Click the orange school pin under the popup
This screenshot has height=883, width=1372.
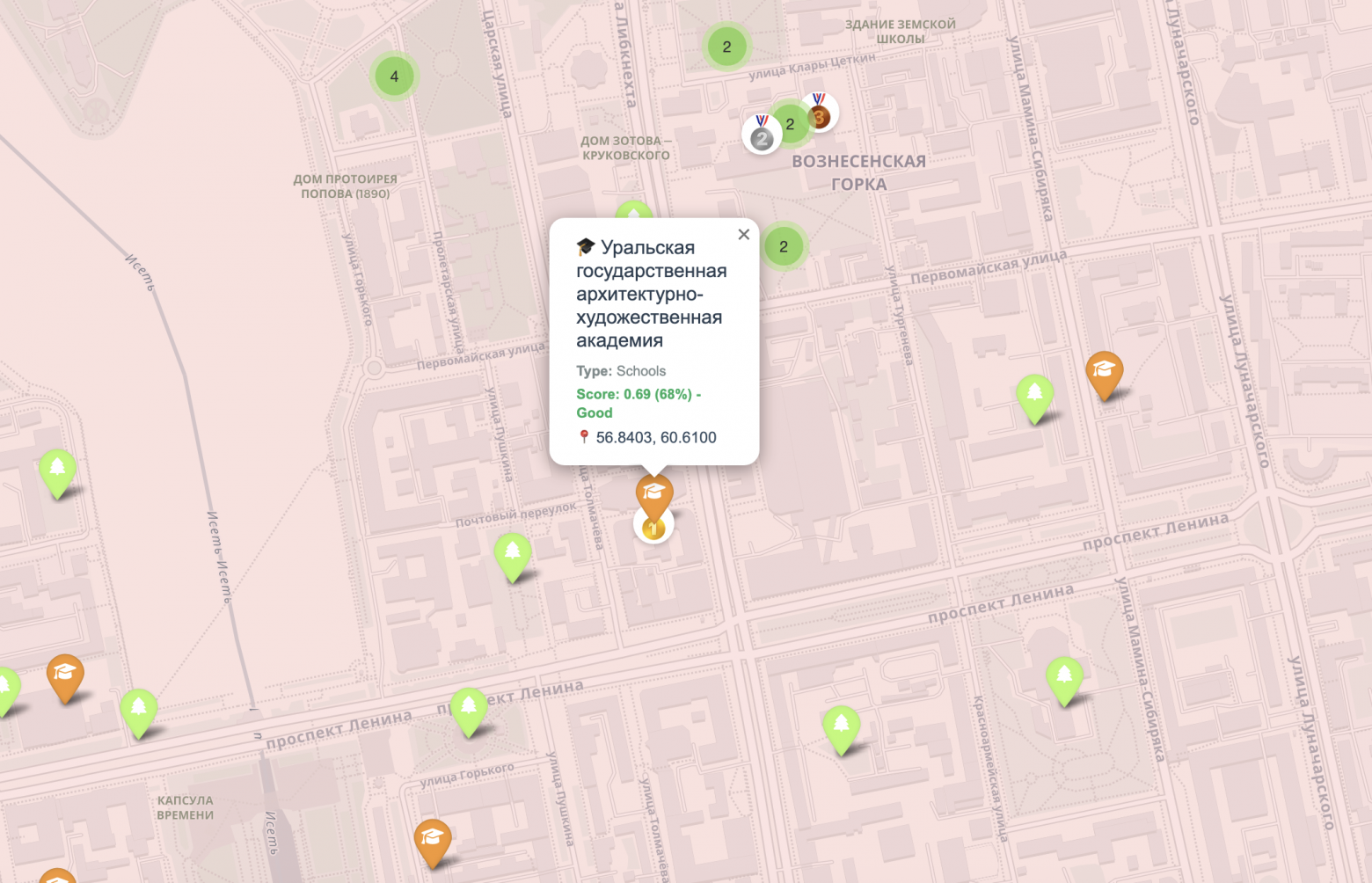click(x=654, y=495)
